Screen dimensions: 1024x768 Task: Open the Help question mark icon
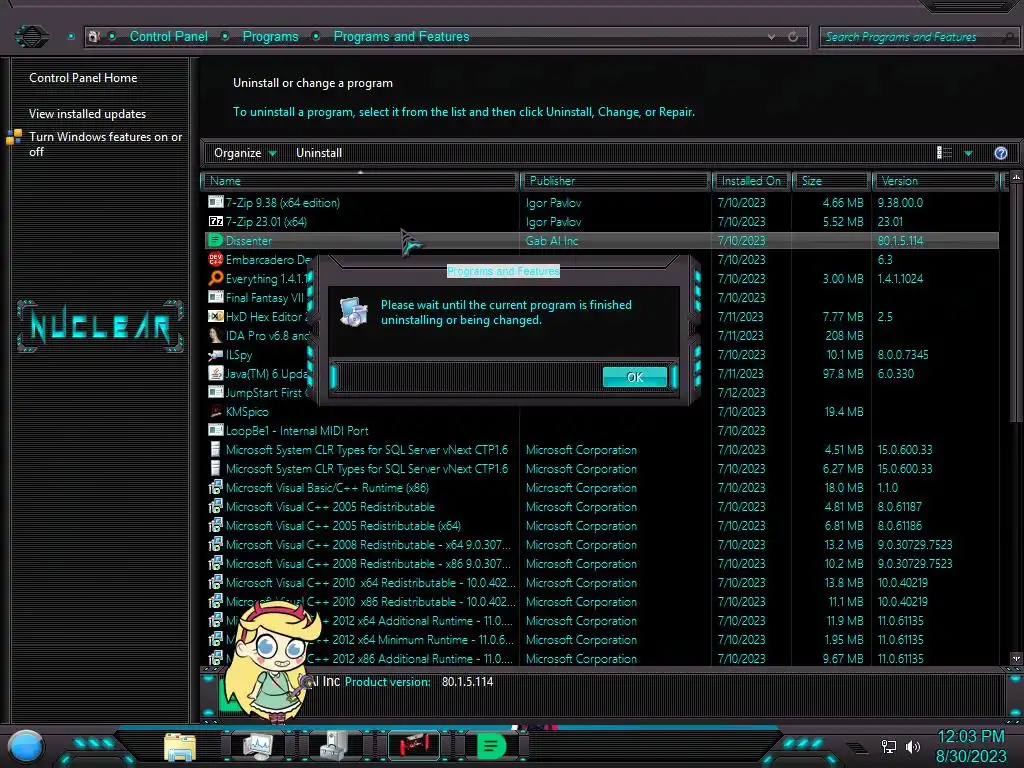click(x=1000, y=153)
